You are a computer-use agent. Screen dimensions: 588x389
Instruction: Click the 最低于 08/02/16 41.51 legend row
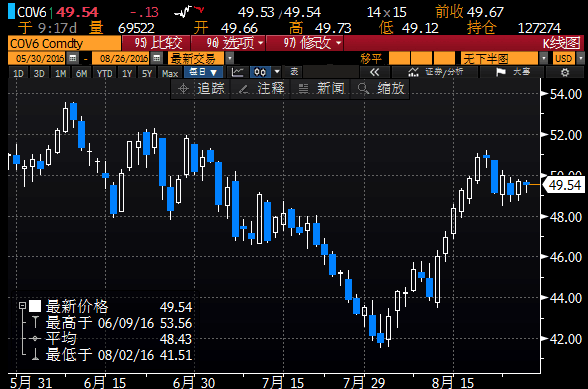[x=112, y=354]
